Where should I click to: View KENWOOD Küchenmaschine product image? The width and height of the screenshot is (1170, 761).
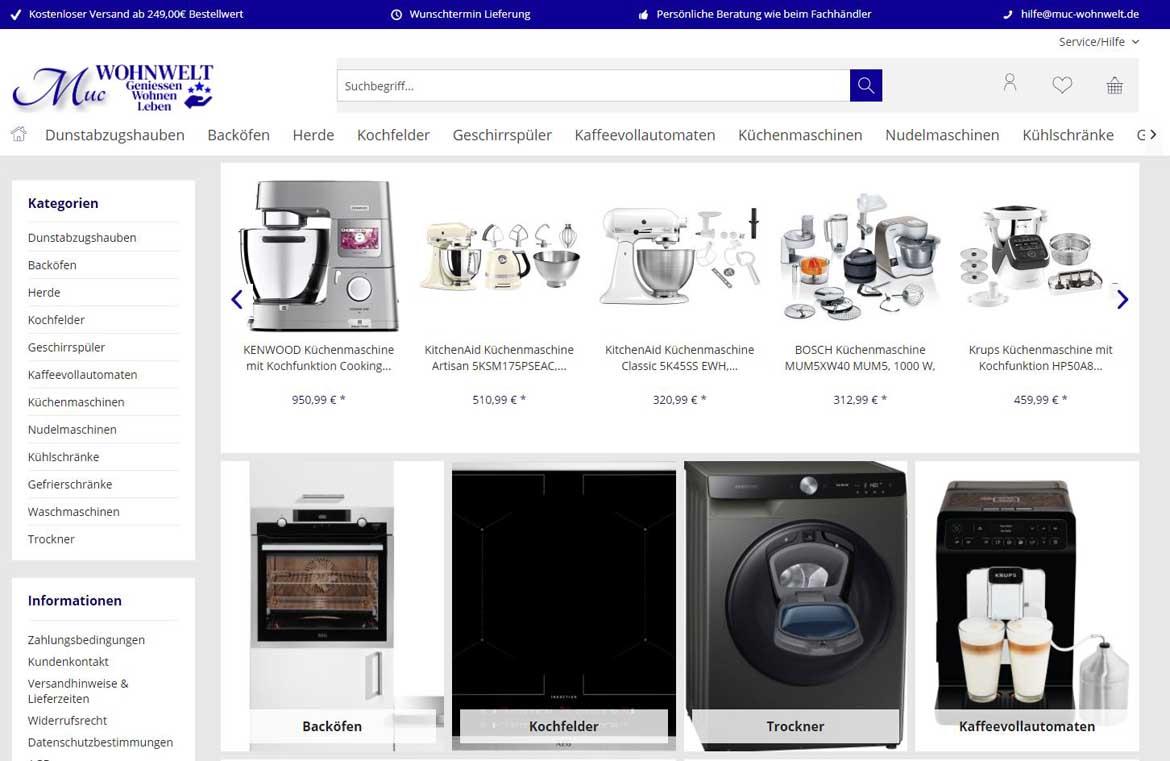319,256
